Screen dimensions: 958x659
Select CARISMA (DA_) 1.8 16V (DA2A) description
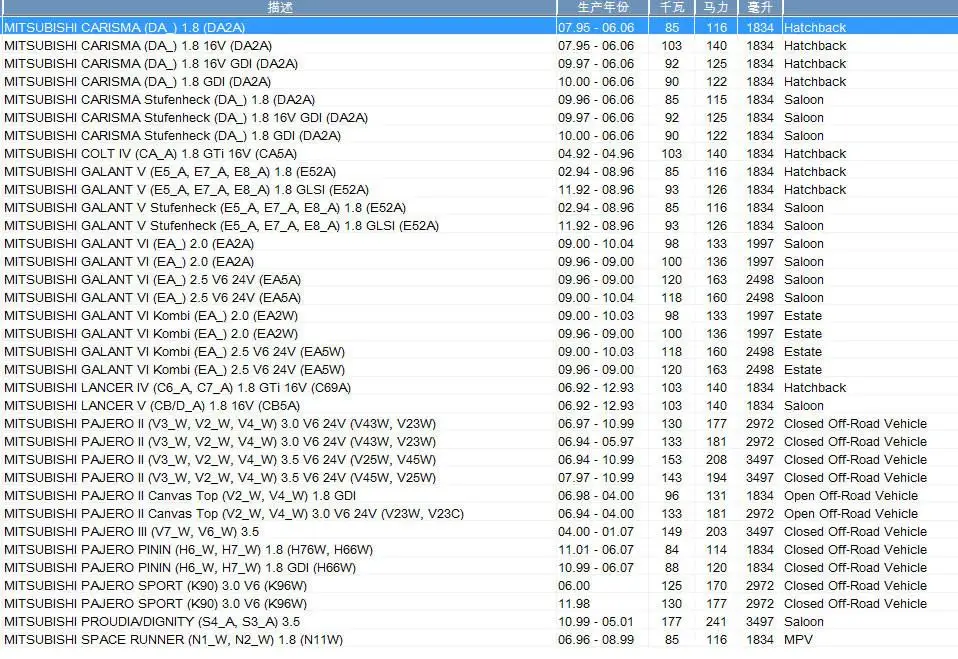(x=138, y=46)
